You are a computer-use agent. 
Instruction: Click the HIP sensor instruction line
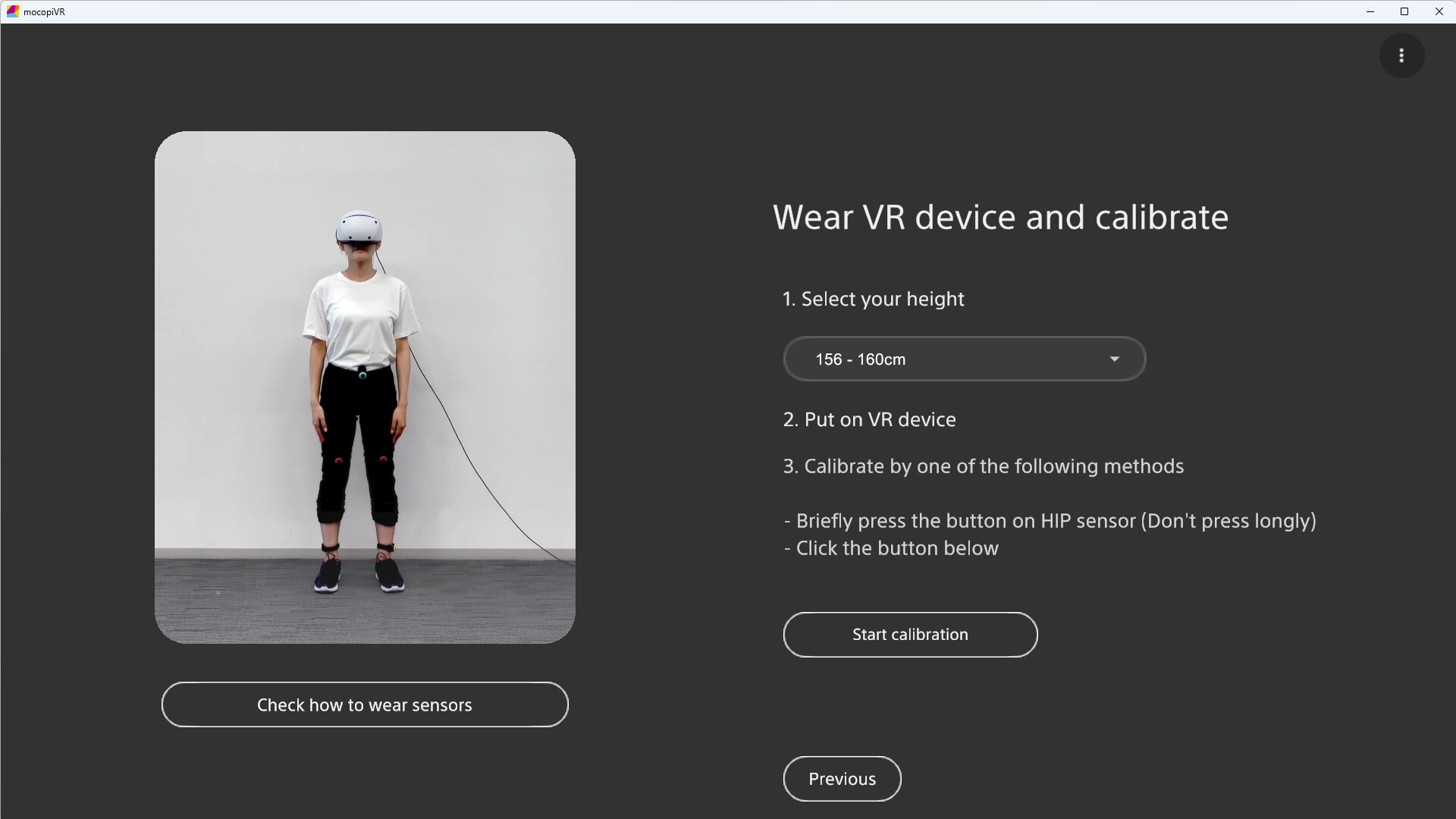pyautogui.click(x=1050, y=521)
